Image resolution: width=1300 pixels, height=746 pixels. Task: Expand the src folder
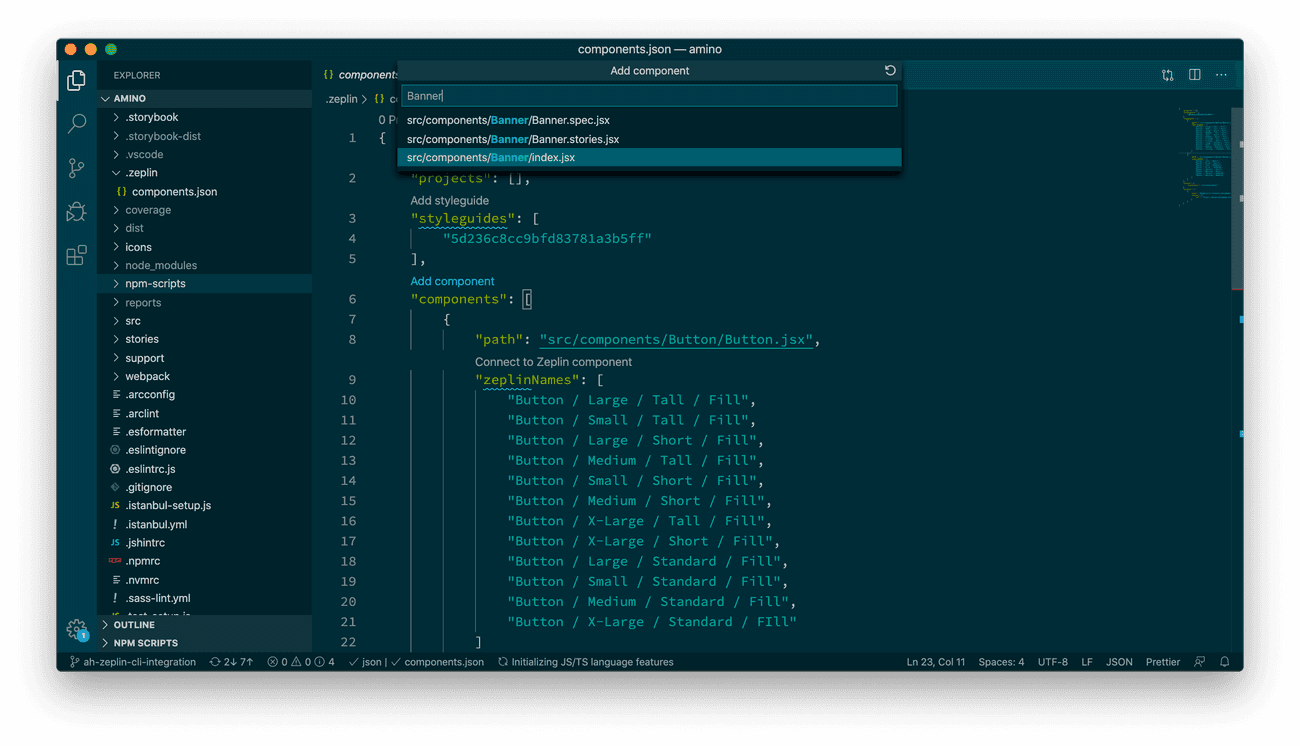133,321
